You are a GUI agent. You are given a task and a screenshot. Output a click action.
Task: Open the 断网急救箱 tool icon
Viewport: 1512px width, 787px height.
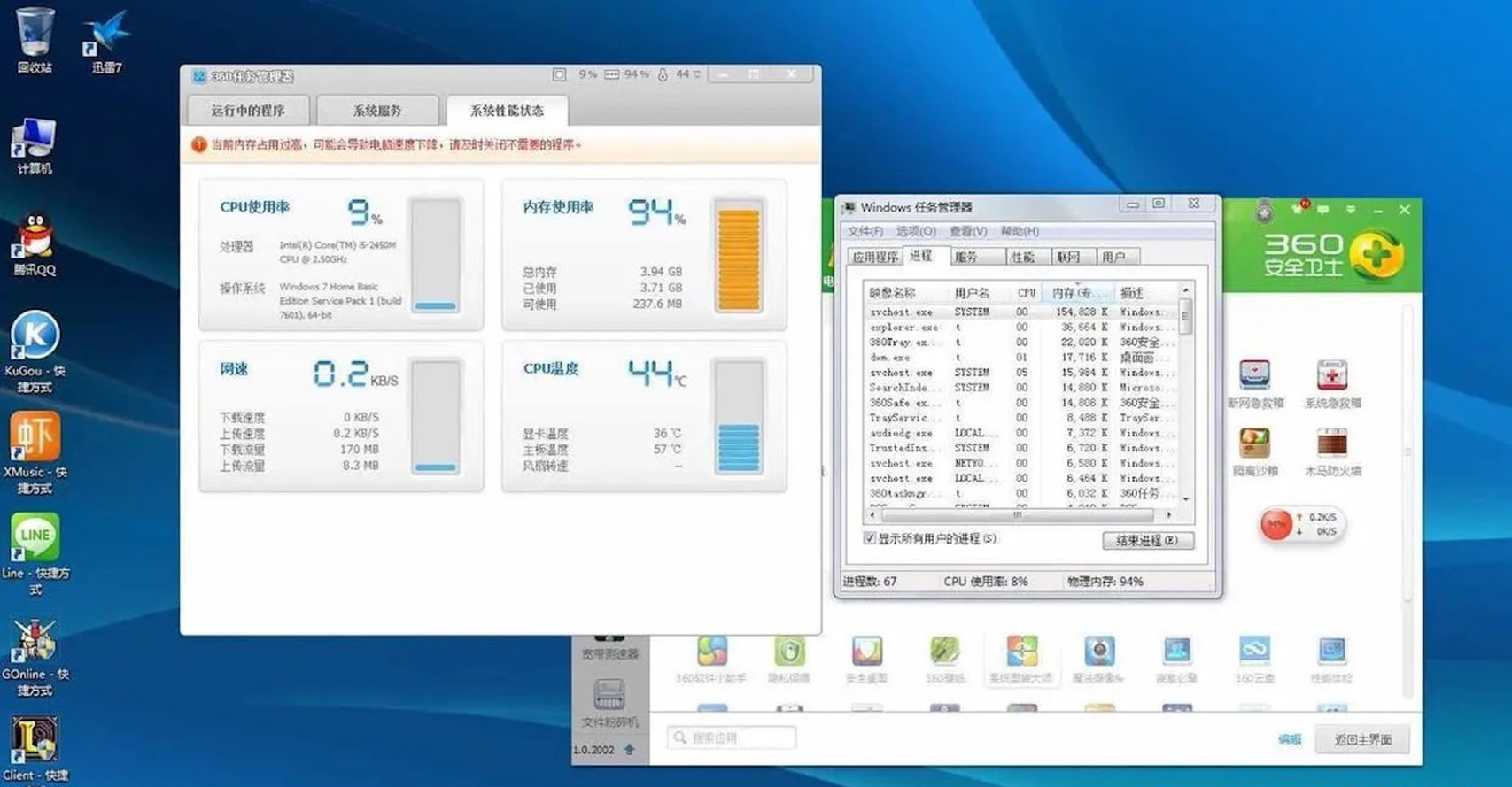1254,375
